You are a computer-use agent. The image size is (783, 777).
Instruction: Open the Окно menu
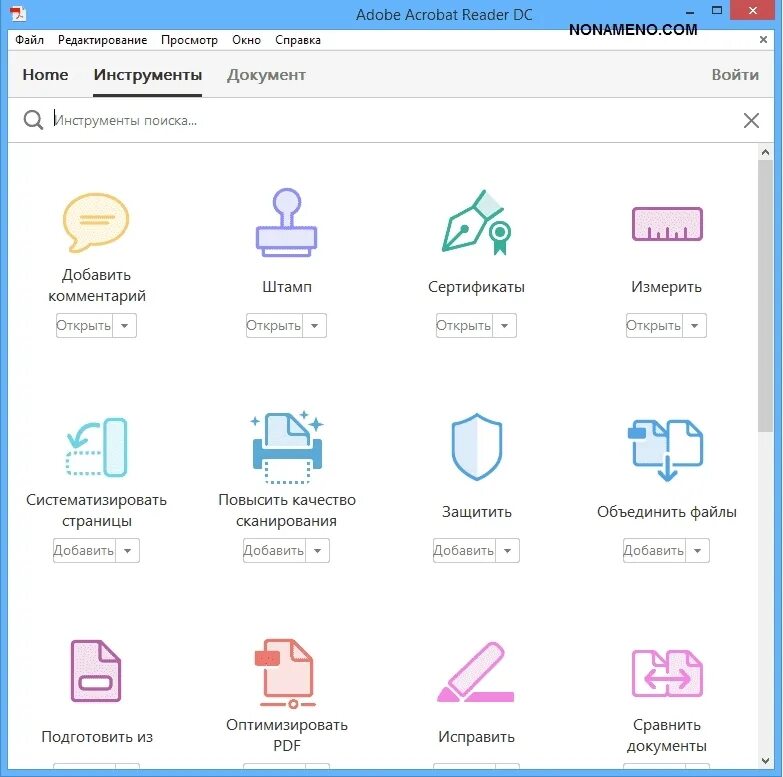pos(246,40)
